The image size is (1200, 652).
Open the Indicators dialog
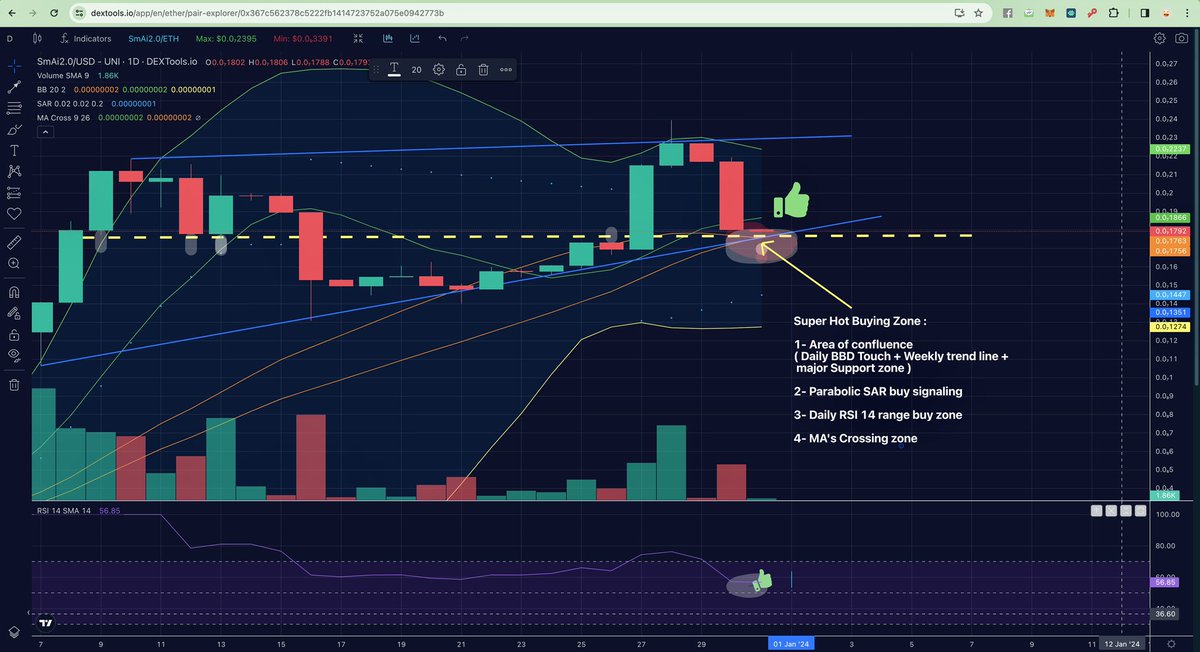point(85,38)
